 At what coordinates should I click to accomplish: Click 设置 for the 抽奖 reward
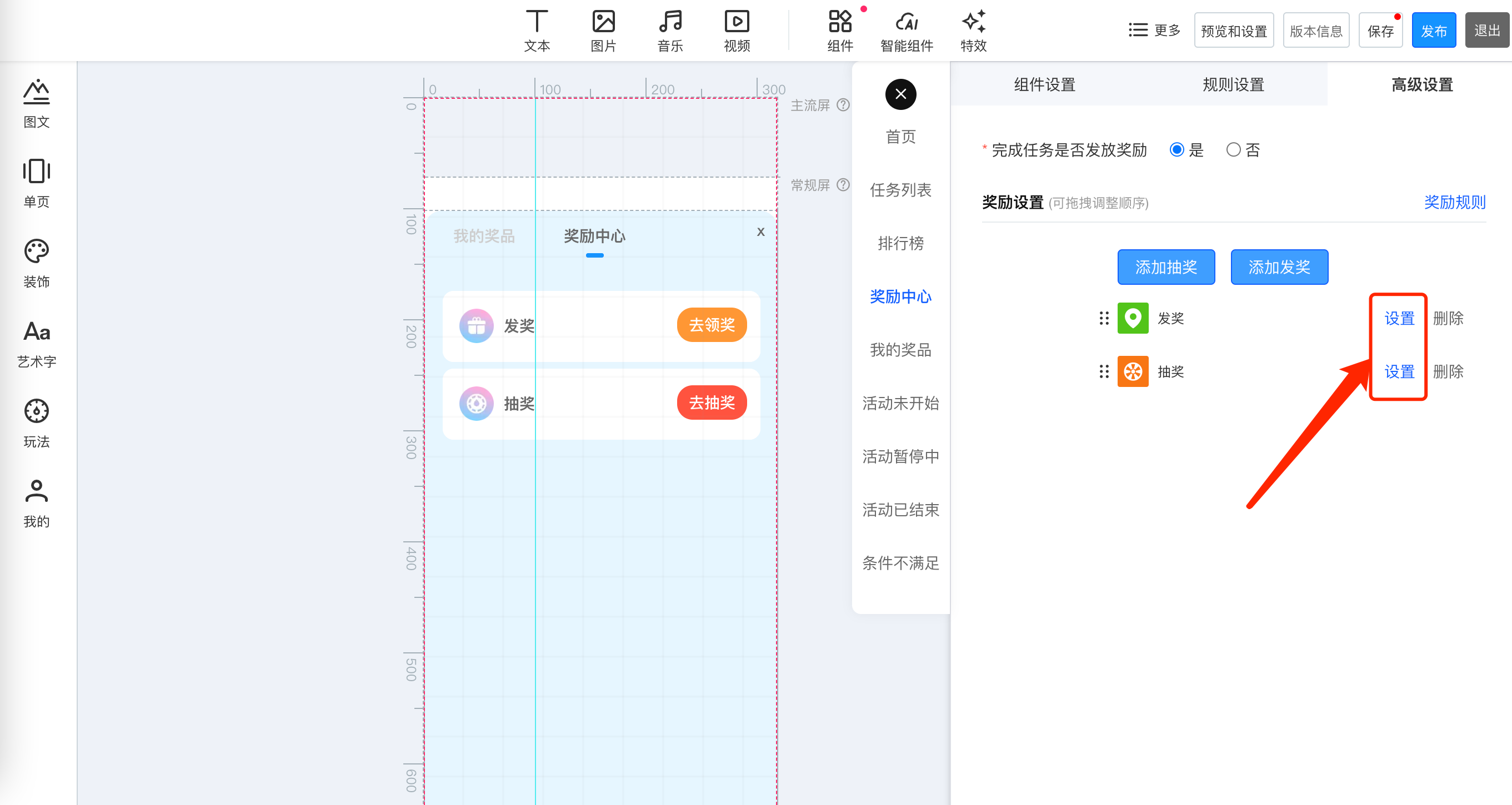[1399, 371]
